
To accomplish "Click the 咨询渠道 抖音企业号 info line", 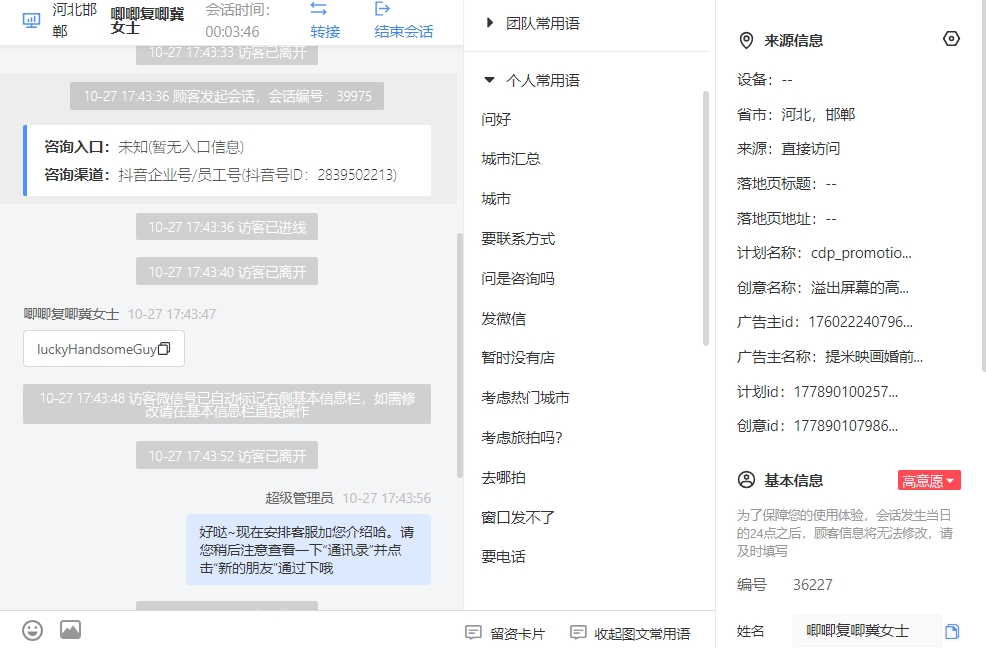I will click(221, 174).
